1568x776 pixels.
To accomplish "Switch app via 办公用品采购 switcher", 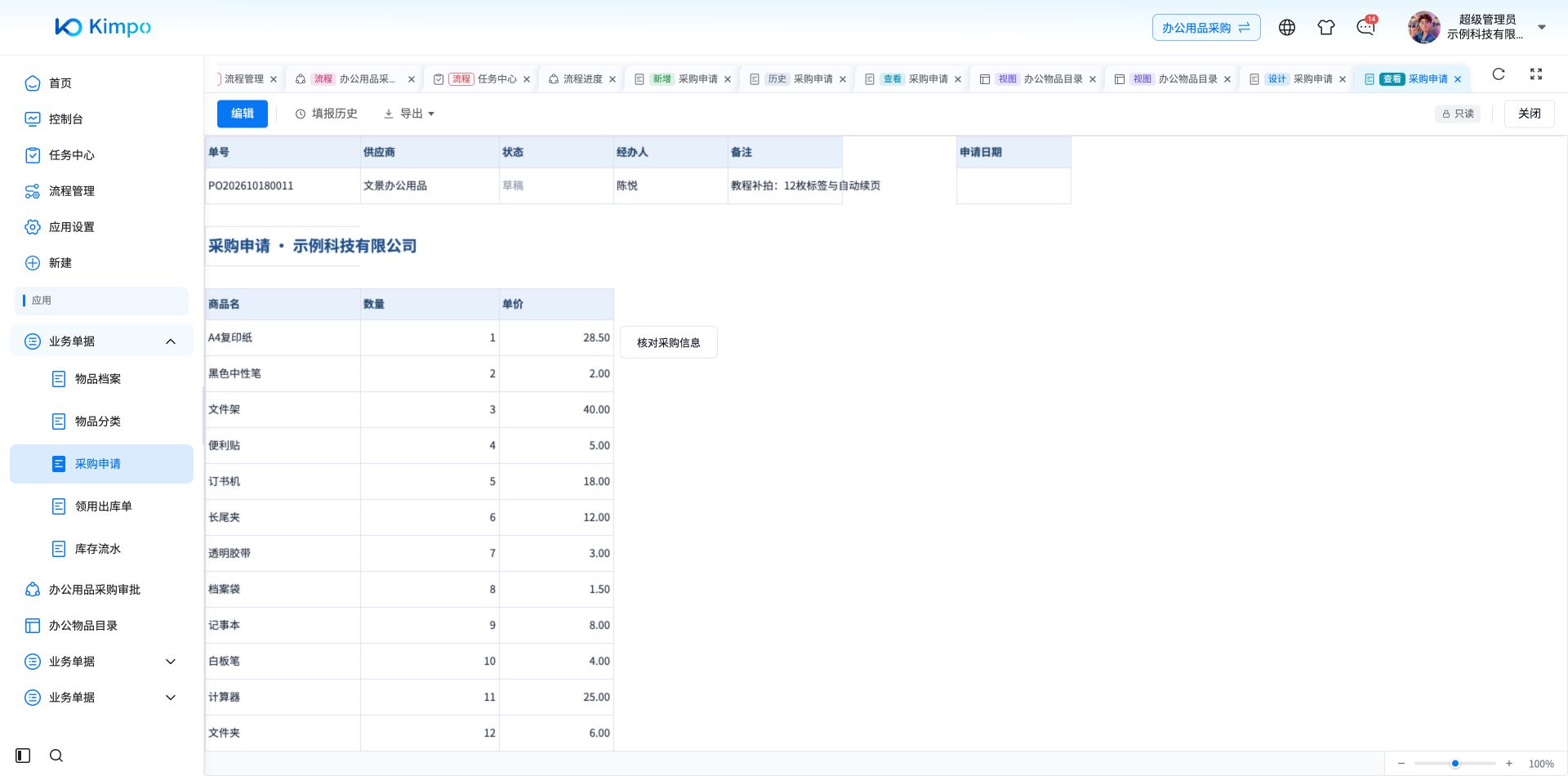I will coord(1206,28).
